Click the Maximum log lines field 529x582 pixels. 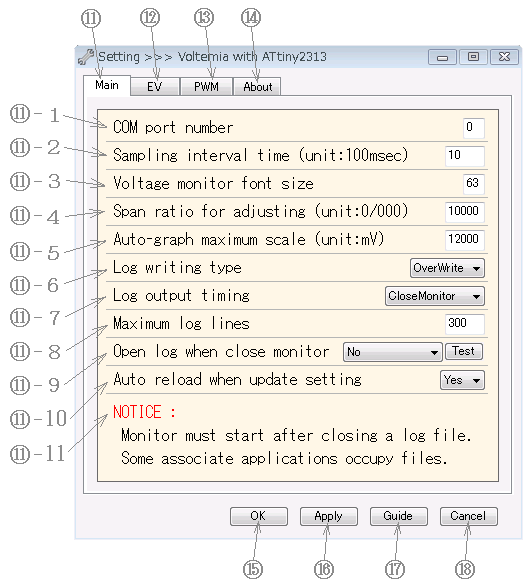[465, 324]
